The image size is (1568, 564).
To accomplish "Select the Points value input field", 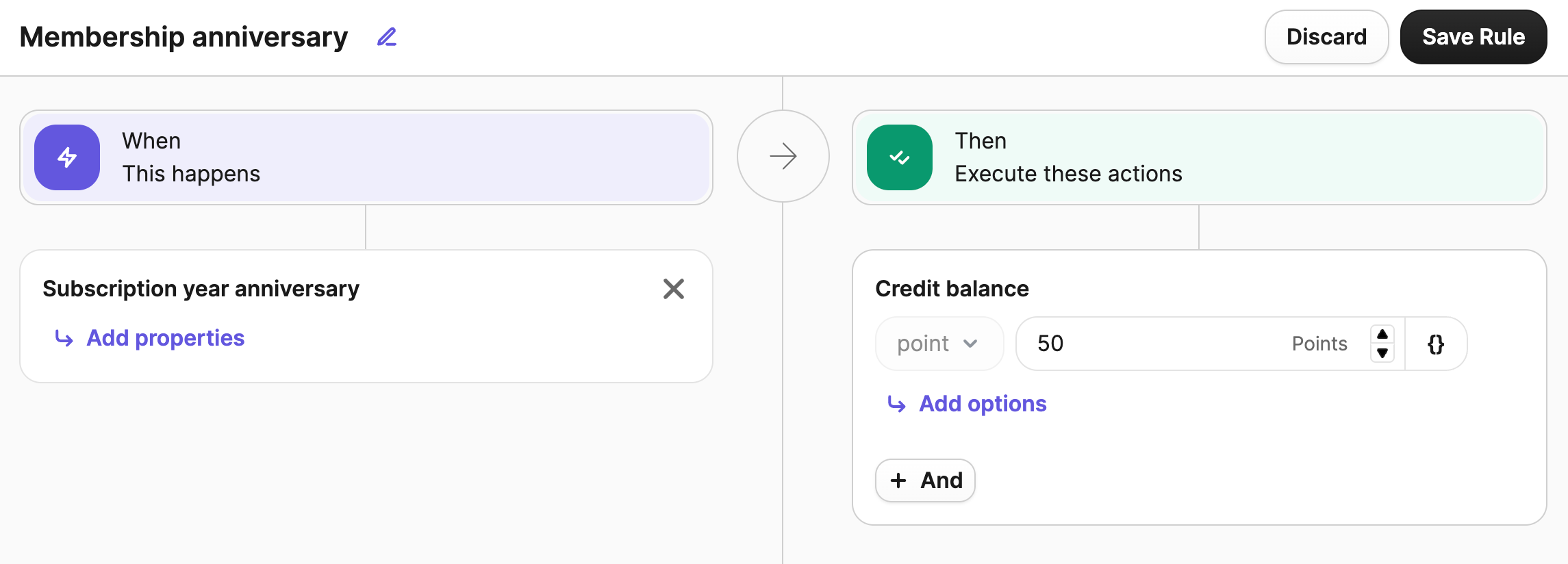I will coord(1164,343).
